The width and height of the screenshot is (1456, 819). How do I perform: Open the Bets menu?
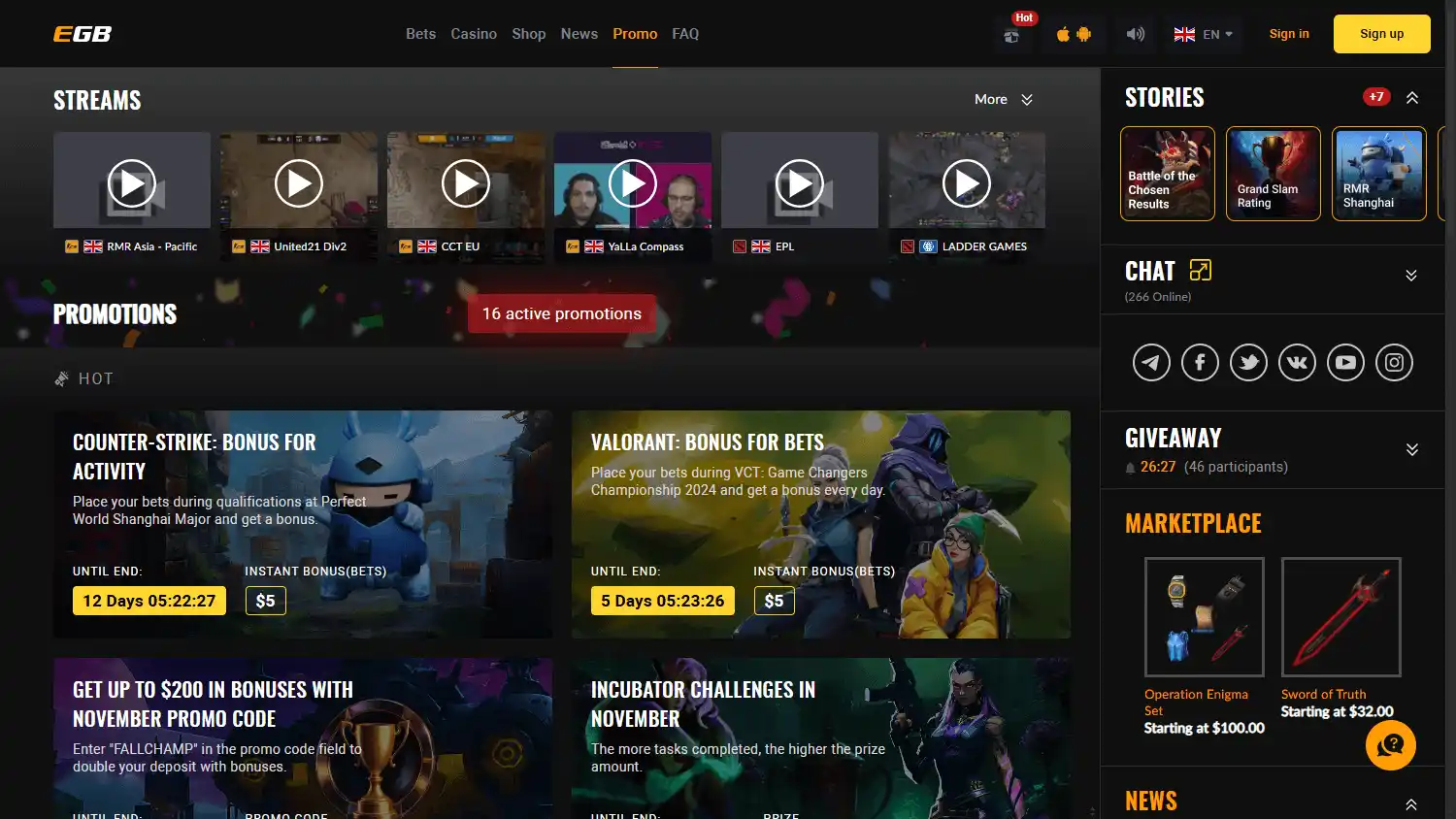pos(420,34)
